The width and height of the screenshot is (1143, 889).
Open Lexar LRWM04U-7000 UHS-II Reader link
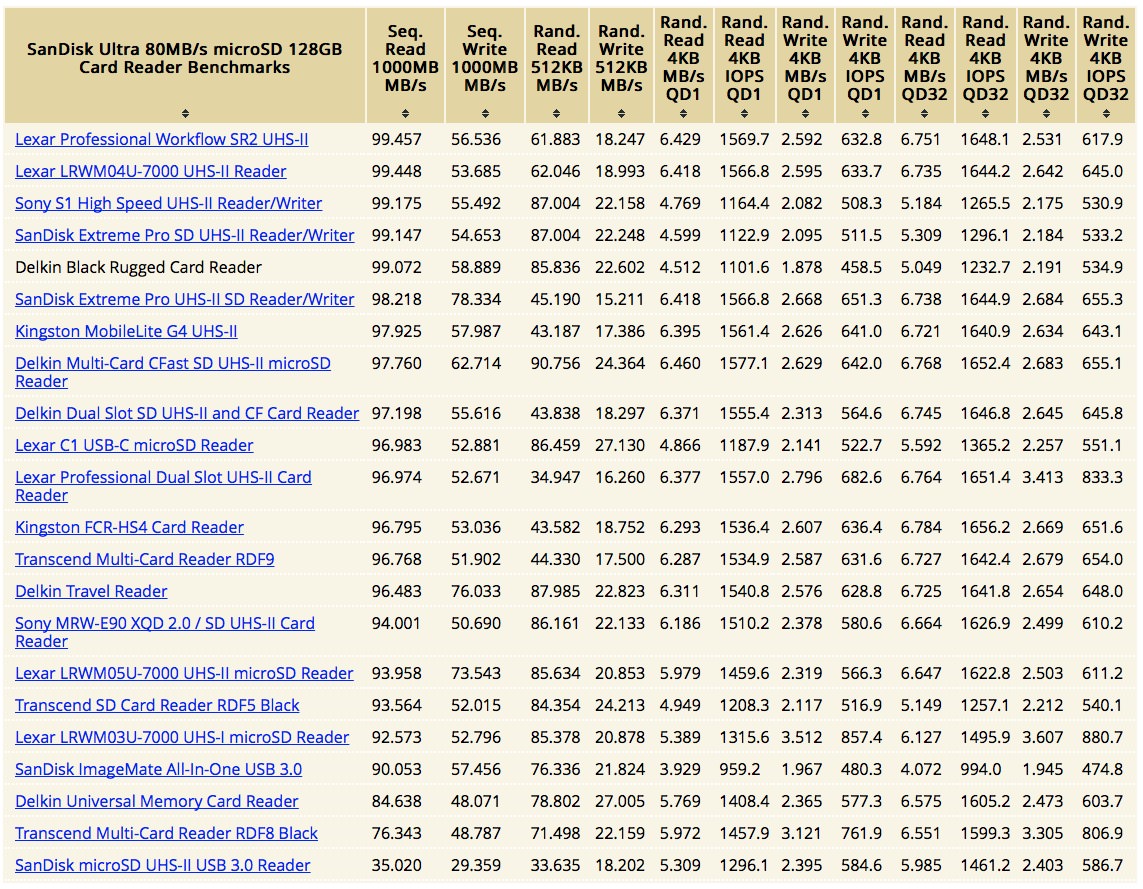pyautogui.click(x=150, y=171)
